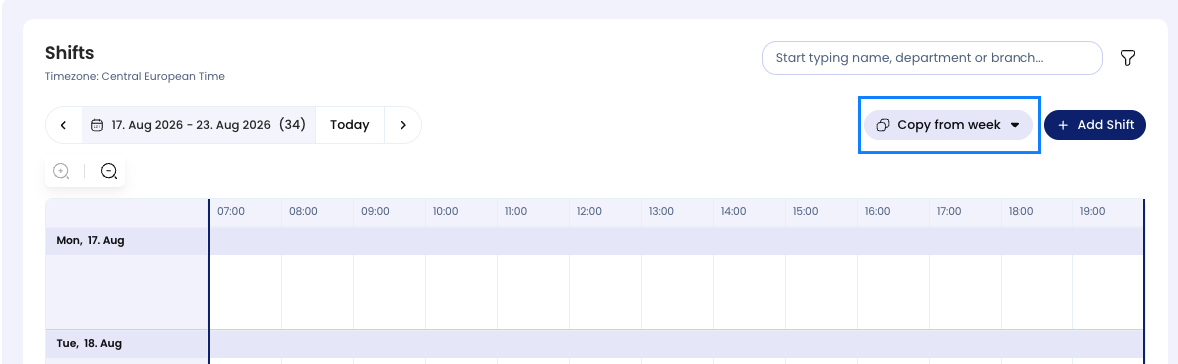Click the zoom out magnifier icon

[x=109, y=171]
